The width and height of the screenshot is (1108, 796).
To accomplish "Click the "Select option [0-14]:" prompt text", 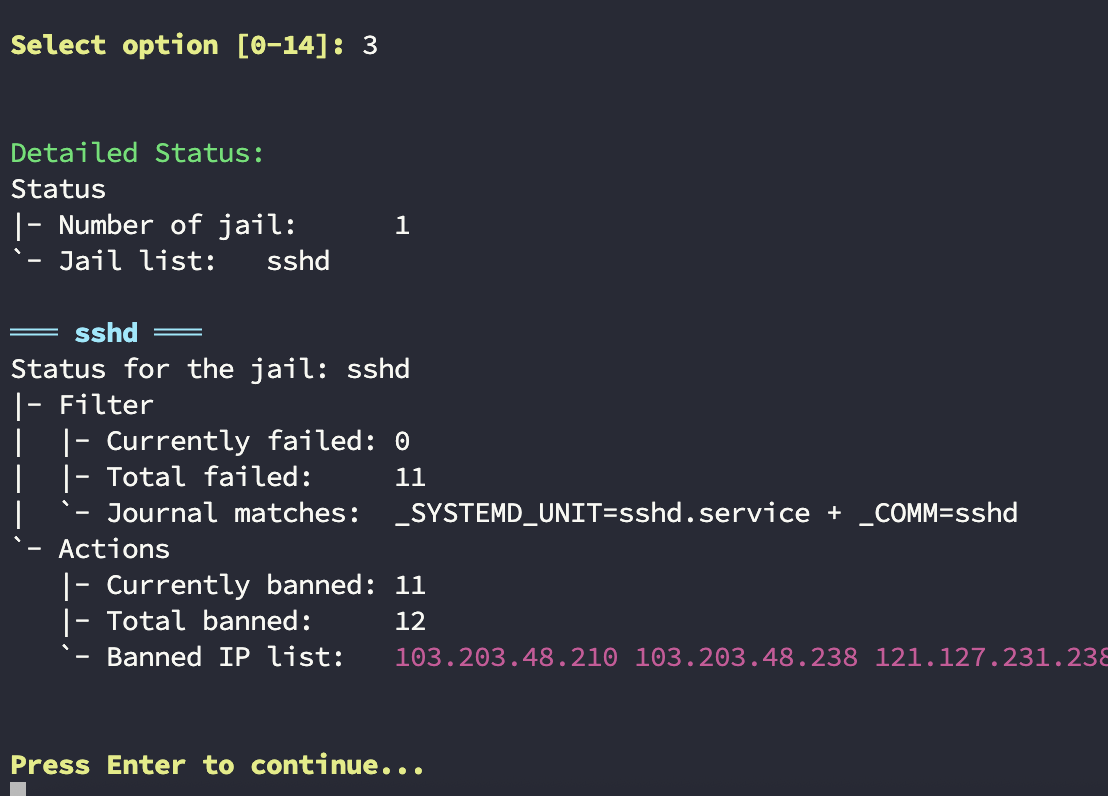I will (x=178, y=45).
